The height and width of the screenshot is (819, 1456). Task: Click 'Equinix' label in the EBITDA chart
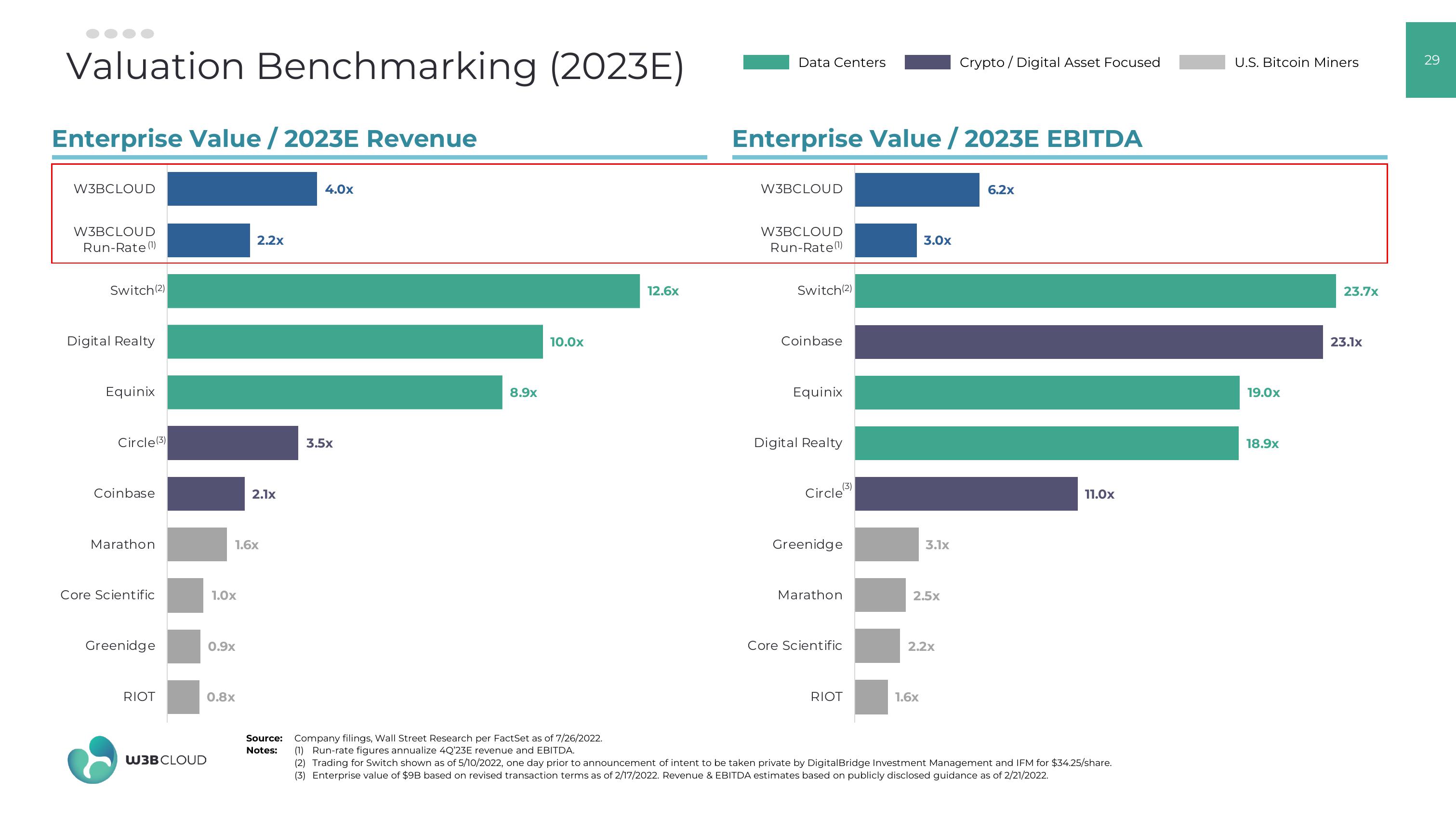click(x=817, y=392)
